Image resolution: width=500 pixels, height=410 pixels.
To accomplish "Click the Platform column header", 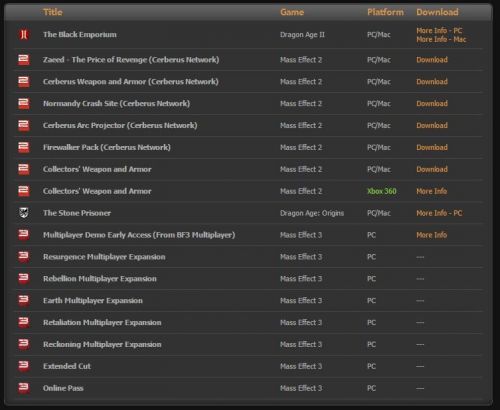I will tap(385, 12).
